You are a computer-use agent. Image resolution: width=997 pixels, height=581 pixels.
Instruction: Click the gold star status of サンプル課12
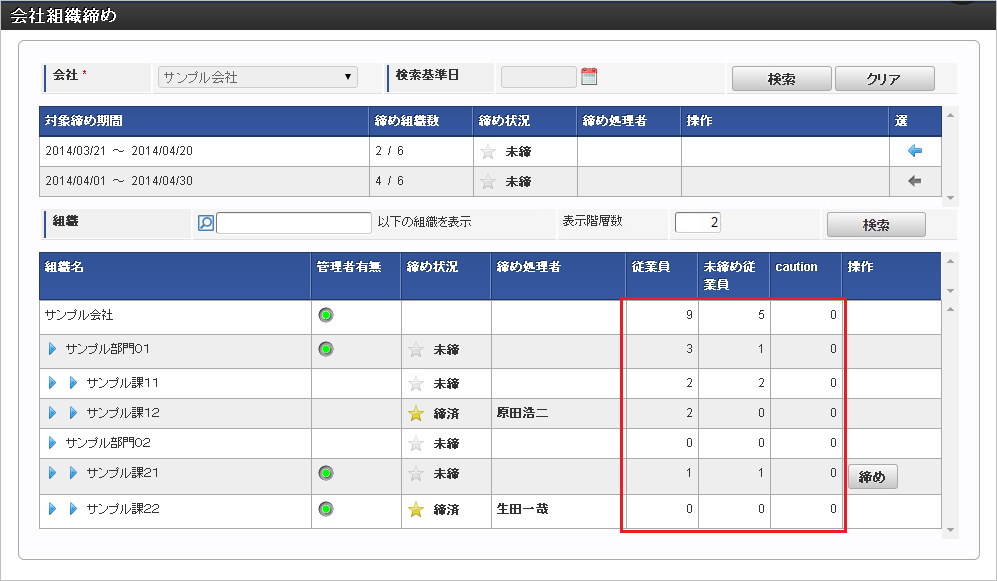[415, 414]
